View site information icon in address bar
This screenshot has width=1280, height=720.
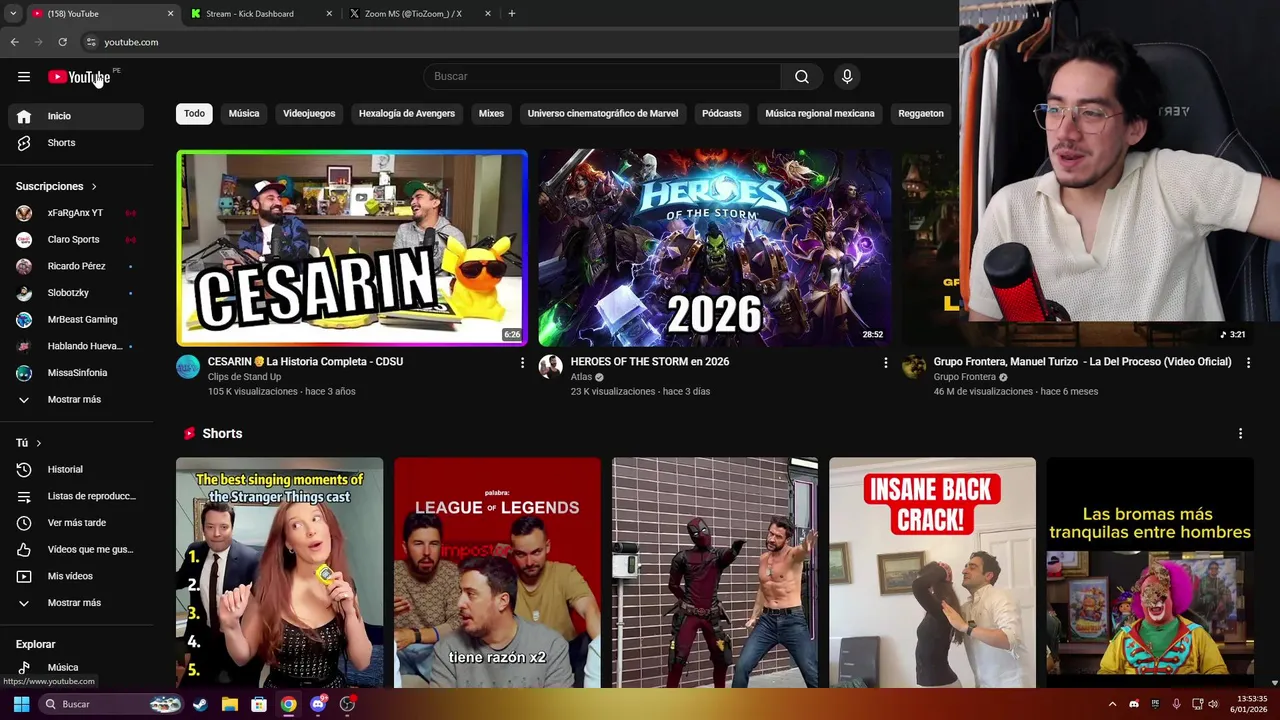(91, 42)
